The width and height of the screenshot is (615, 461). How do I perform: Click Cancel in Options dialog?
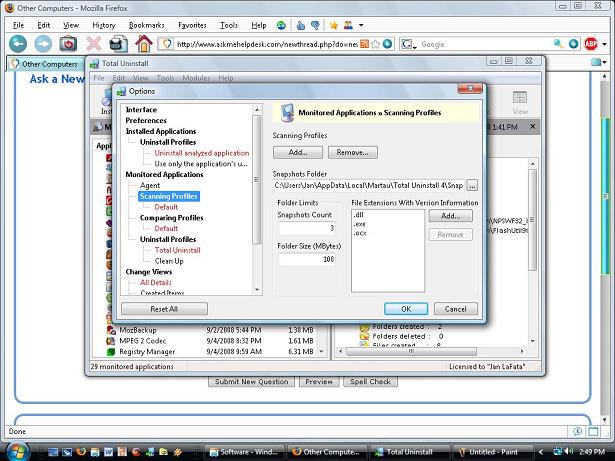click(455, 309)
